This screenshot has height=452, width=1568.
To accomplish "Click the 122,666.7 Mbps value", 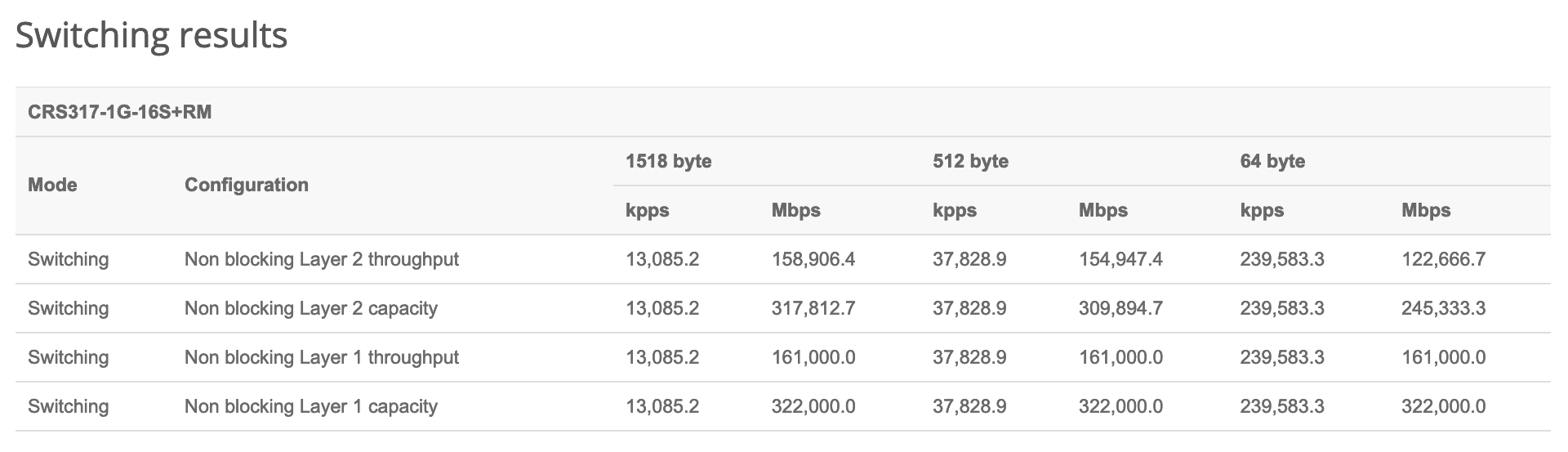I will pyautogui.click(x=1443, y=260).
